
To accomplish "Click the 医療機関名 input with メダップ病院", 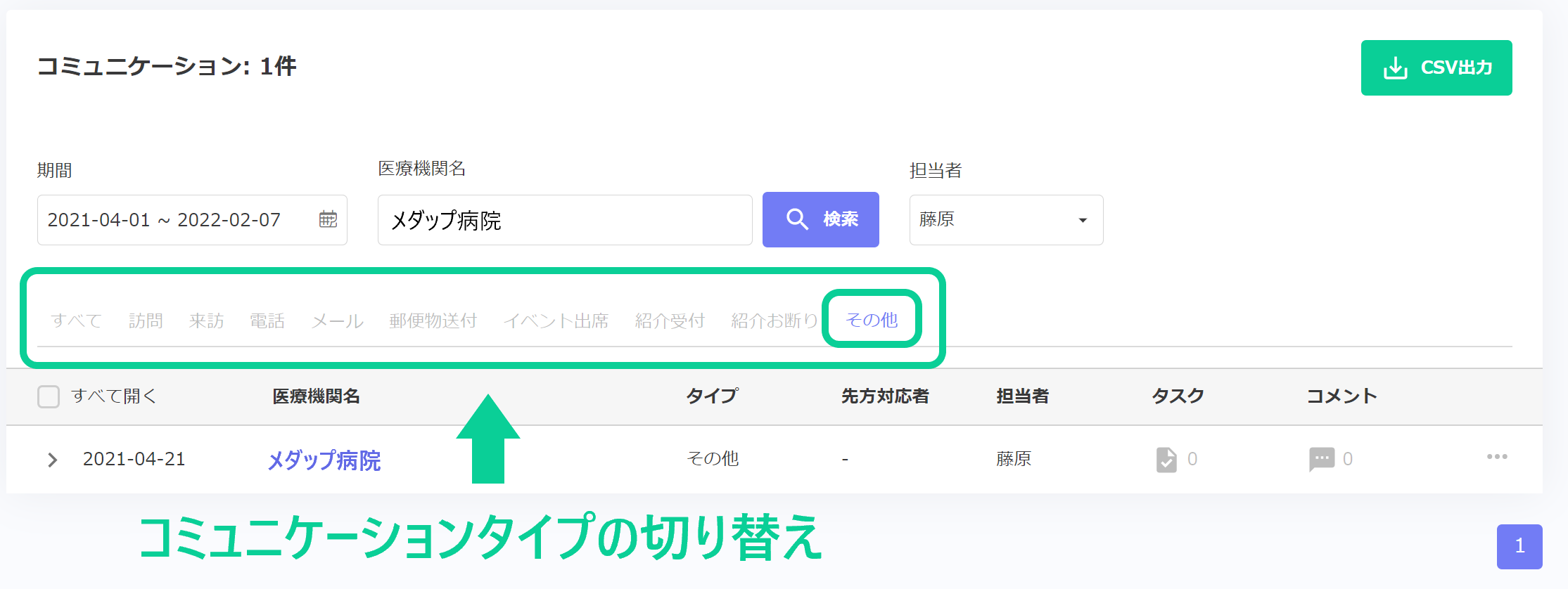I will pos(565,220).
